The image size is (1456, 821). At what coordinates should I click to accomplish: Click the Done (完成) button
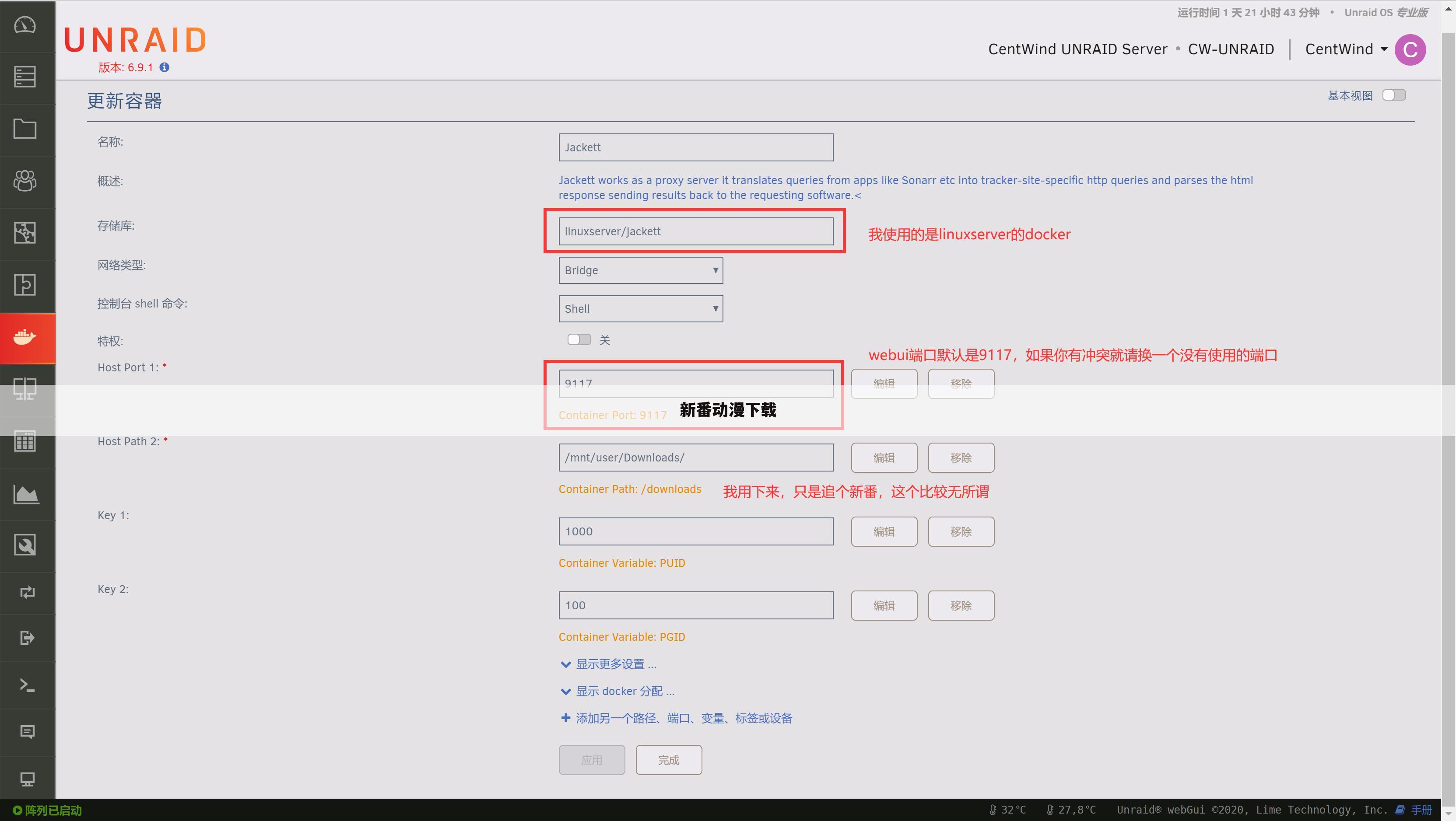tap(669, 760)
